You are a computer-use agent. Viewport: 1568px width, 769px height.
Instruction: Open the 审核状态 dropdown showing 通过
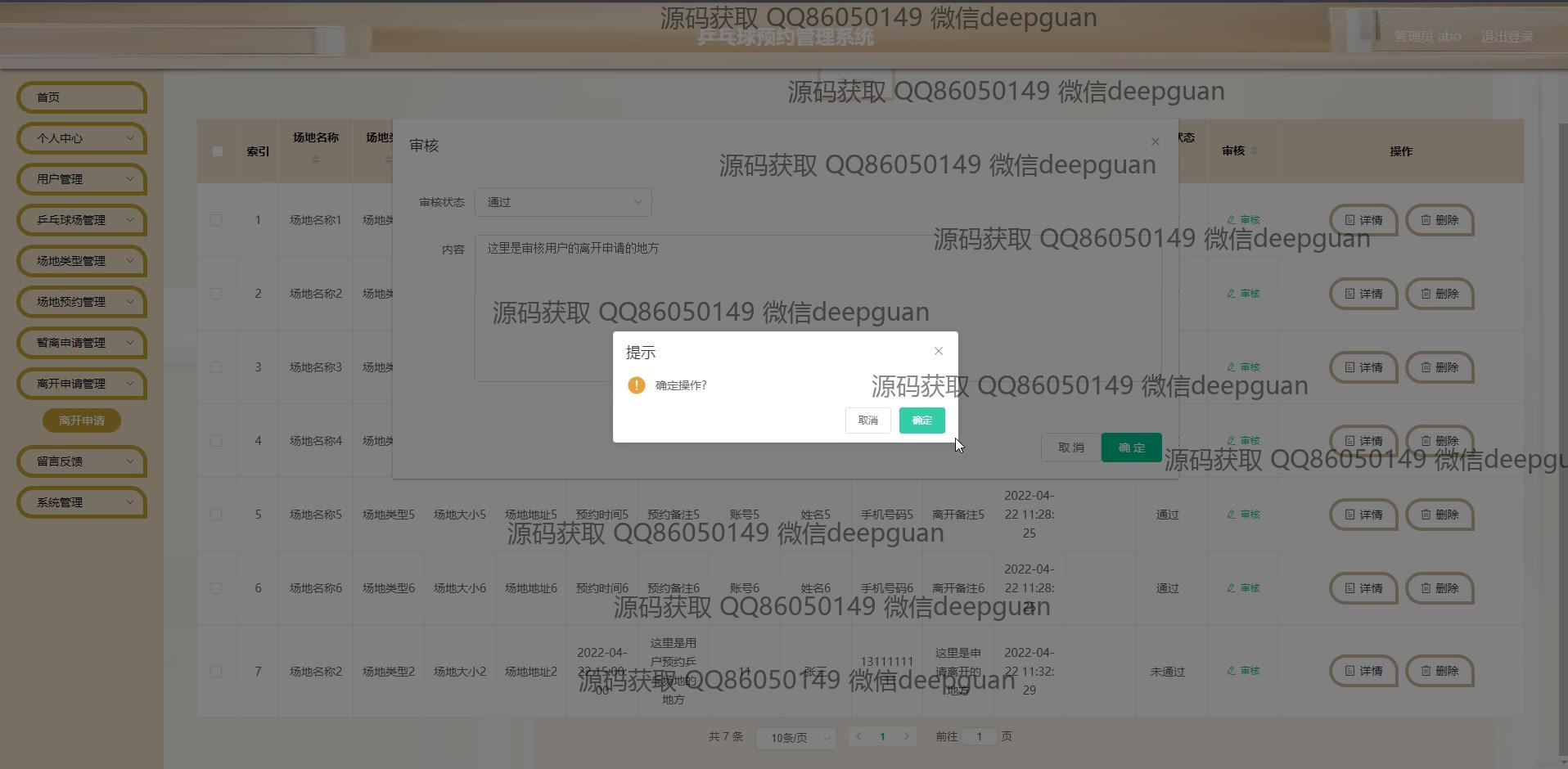pos(563,202)
